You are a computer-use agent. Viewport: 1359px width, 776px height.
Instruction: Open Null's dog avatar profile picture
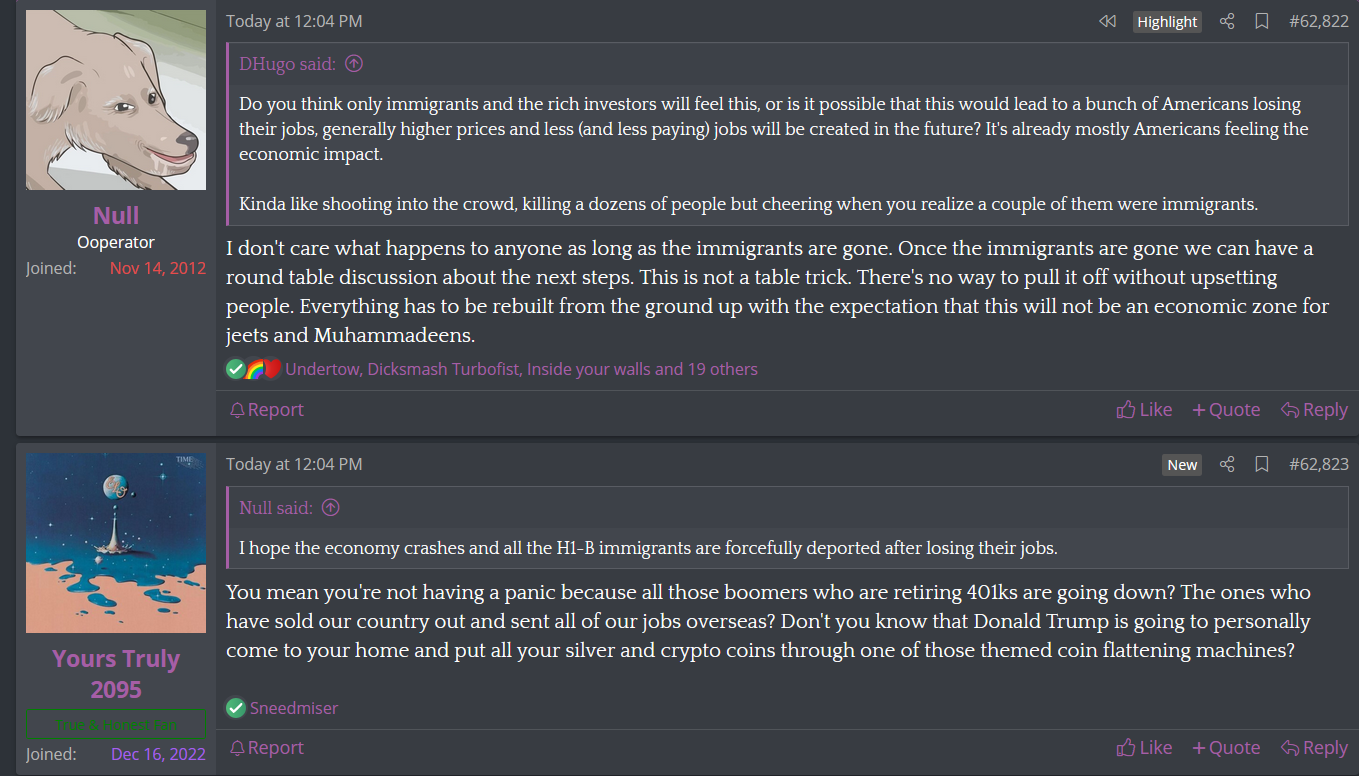click(x=116, y=100)
